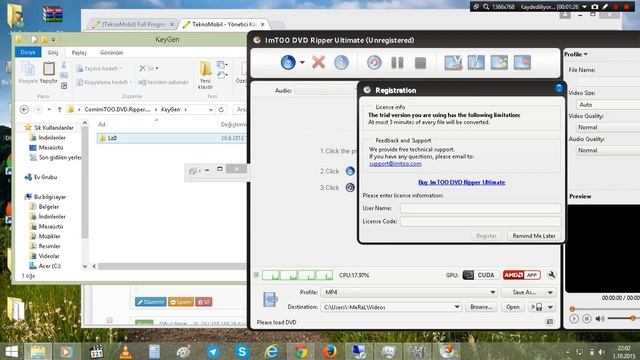640x360 pixels.
Task: Click the Remind Me Later button
Action: (x=534, y=236)
